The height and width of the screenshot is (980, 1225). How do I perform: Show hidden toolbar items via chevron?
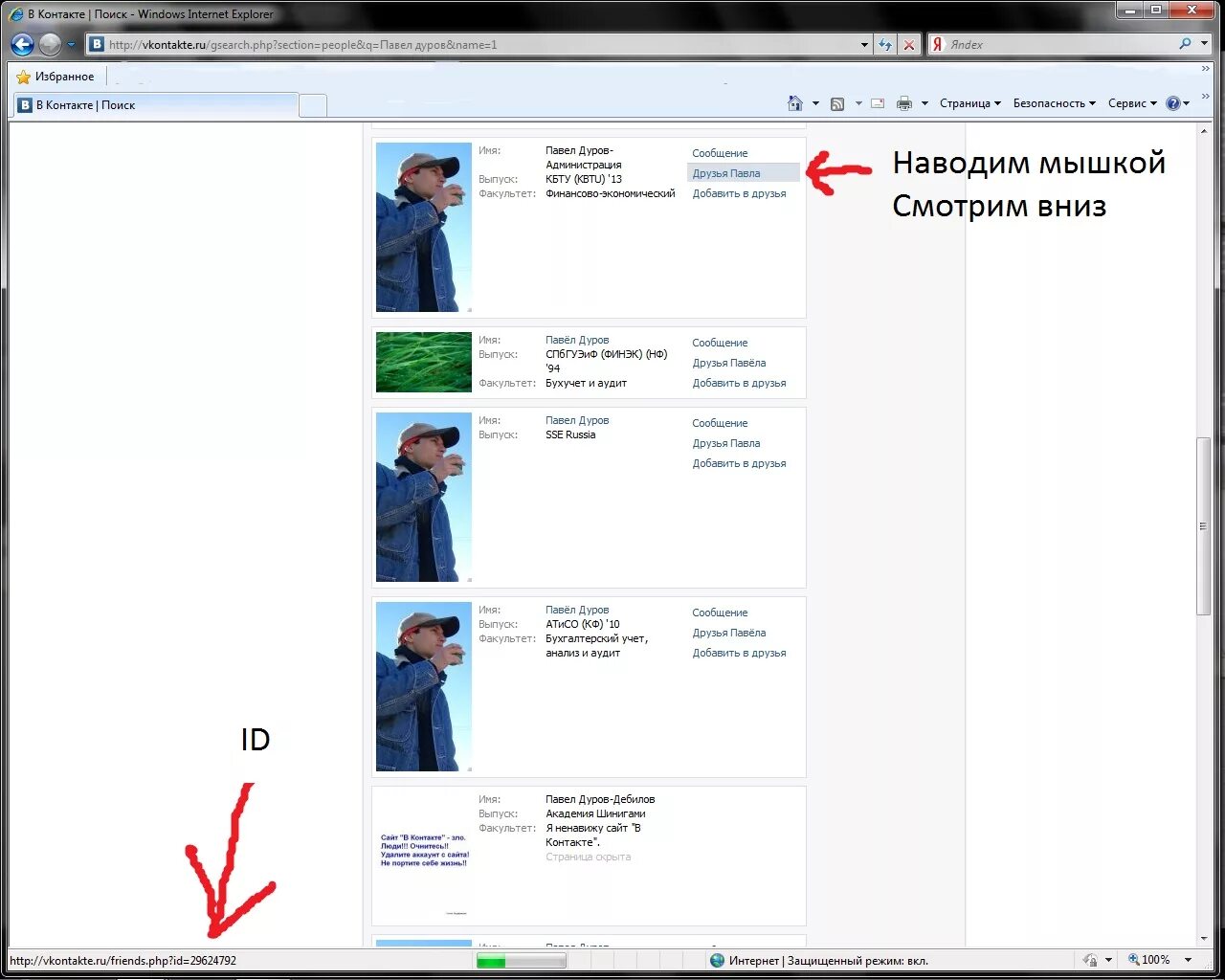click(1205, 97)
